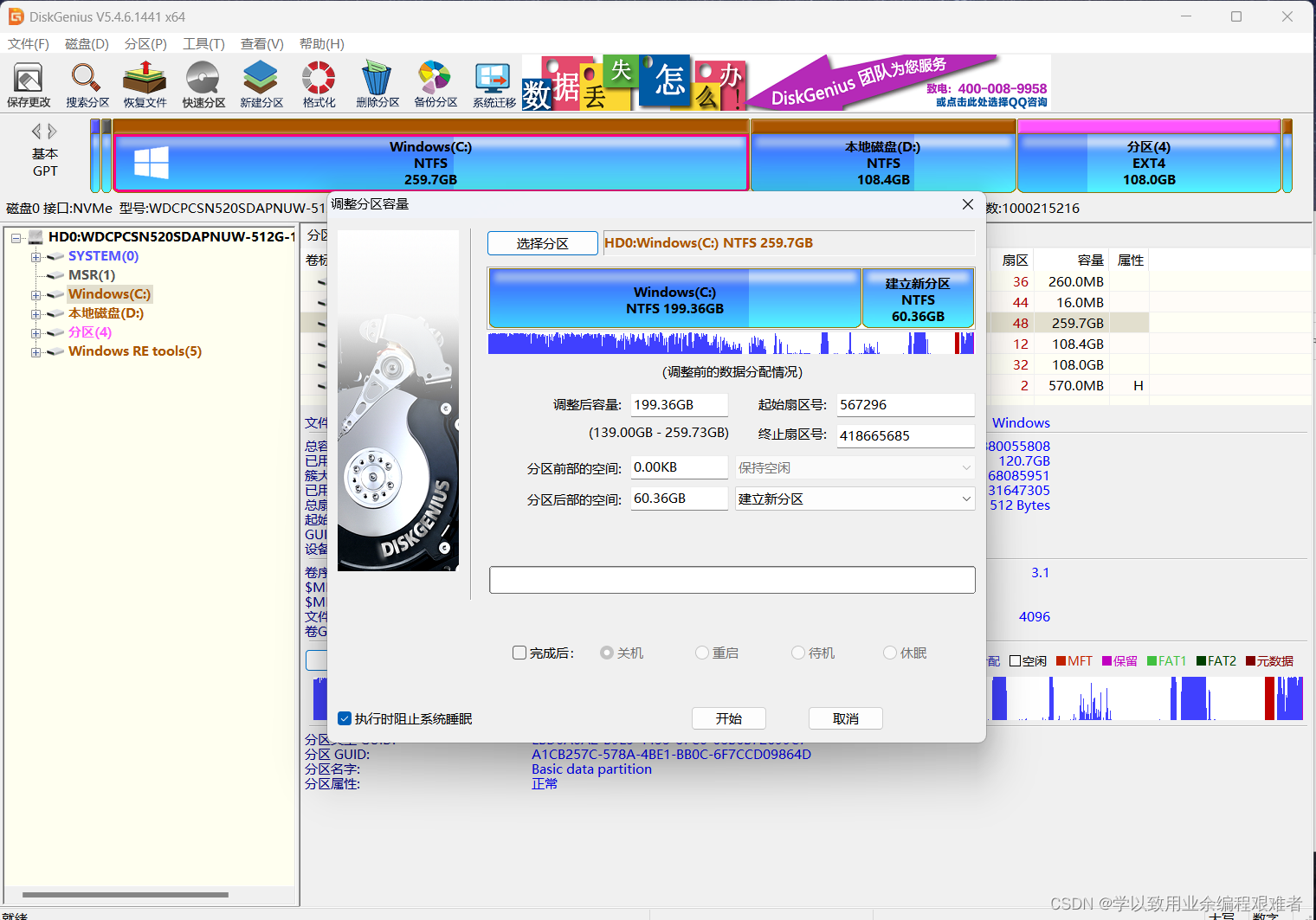Click the partition resize divider handle
Image resolution: width=1316 pixels, height=920 pixels.
click(861, 299)
